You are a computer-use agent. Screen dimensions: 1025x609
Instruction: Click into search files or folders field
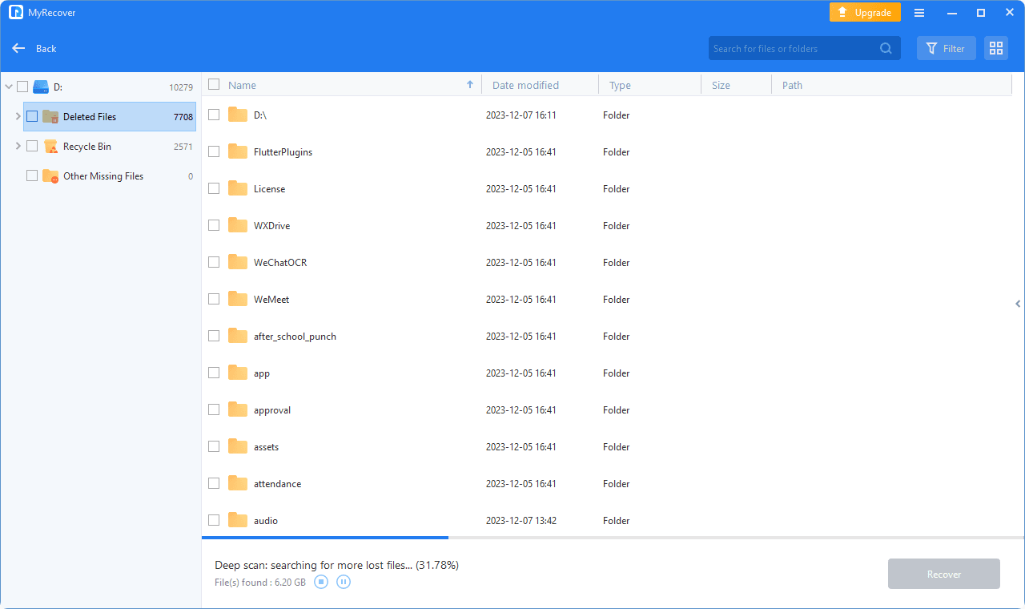[x=790, y=48]
